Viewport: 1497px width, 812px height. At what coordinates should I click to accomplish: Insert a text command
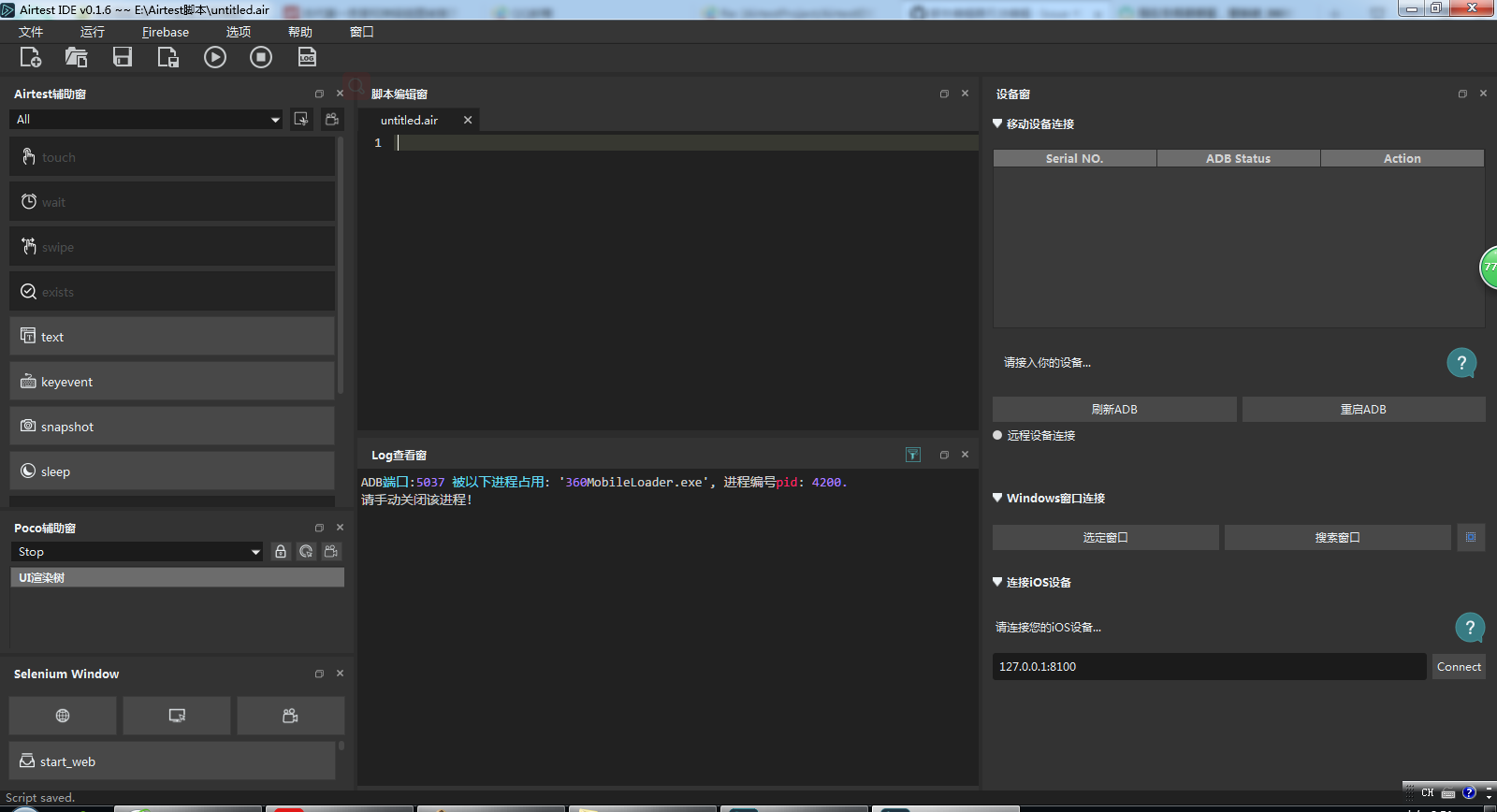point(172,336)
